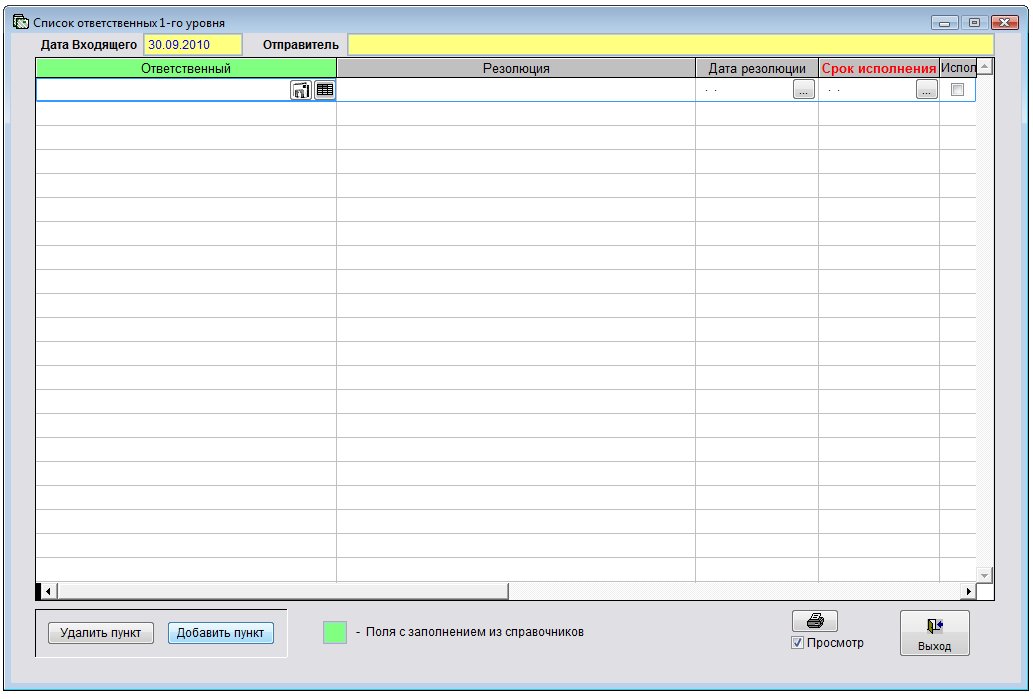Toggle the Просмотр checkbox
The height and width of the screenshot is (699, 1033).
(797, 643)
